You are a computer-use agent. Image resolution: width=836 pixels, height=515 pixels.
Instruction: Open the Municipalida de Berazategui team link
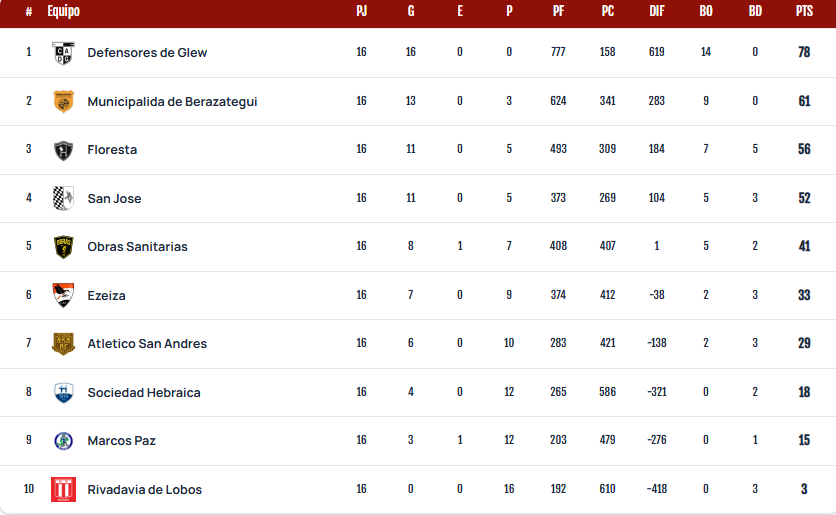(x=172, y=102)
